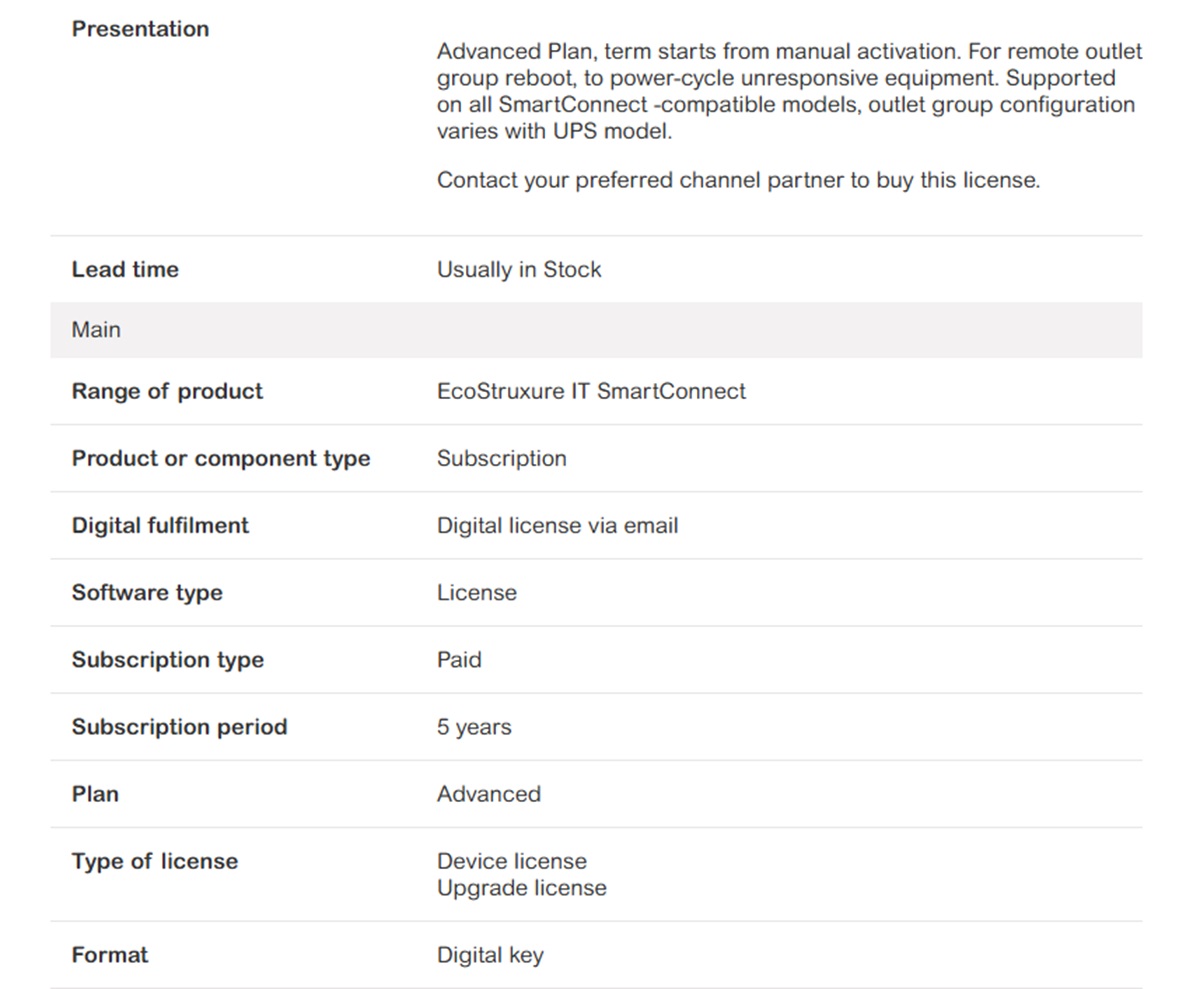Select the Subscription value text
Screen dimensions: 1200x989
click(501, 458)
